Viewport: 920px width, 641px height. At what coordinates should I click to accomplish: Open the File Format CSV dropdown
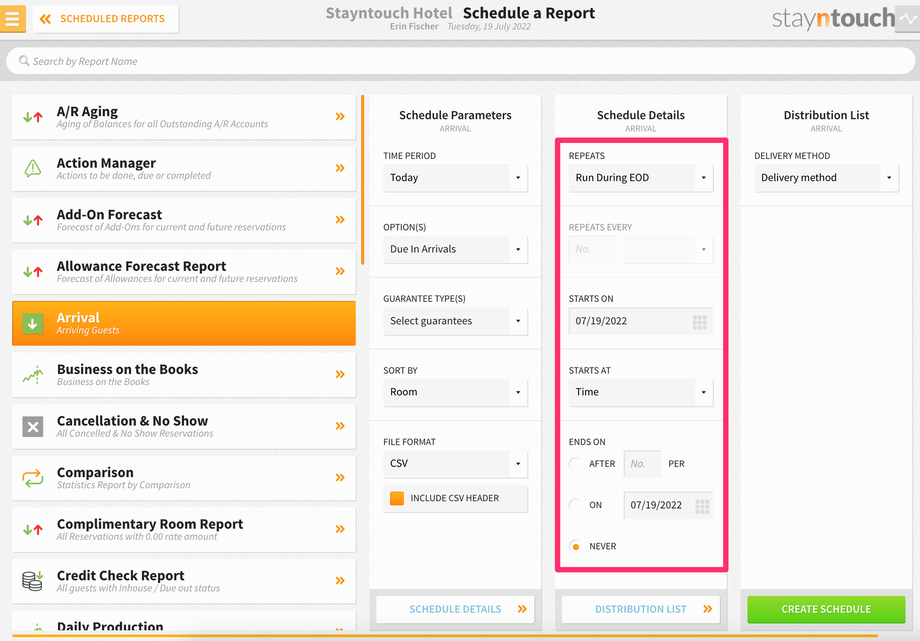click(x=455, y=464)
